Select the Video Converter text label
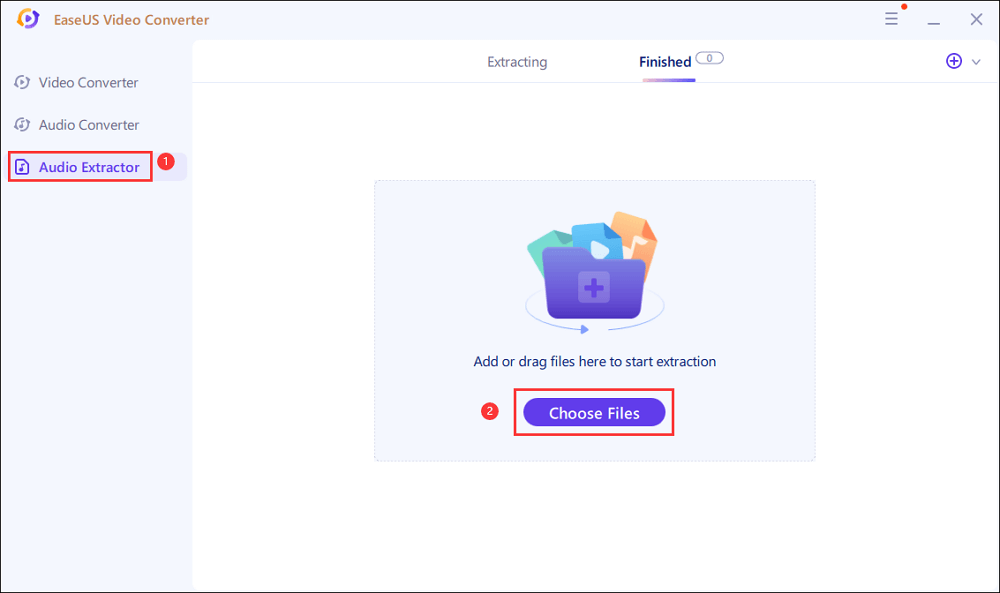The height and width of the screenshot is (593, 1000). pyautogui.click(x=88, y=82)
